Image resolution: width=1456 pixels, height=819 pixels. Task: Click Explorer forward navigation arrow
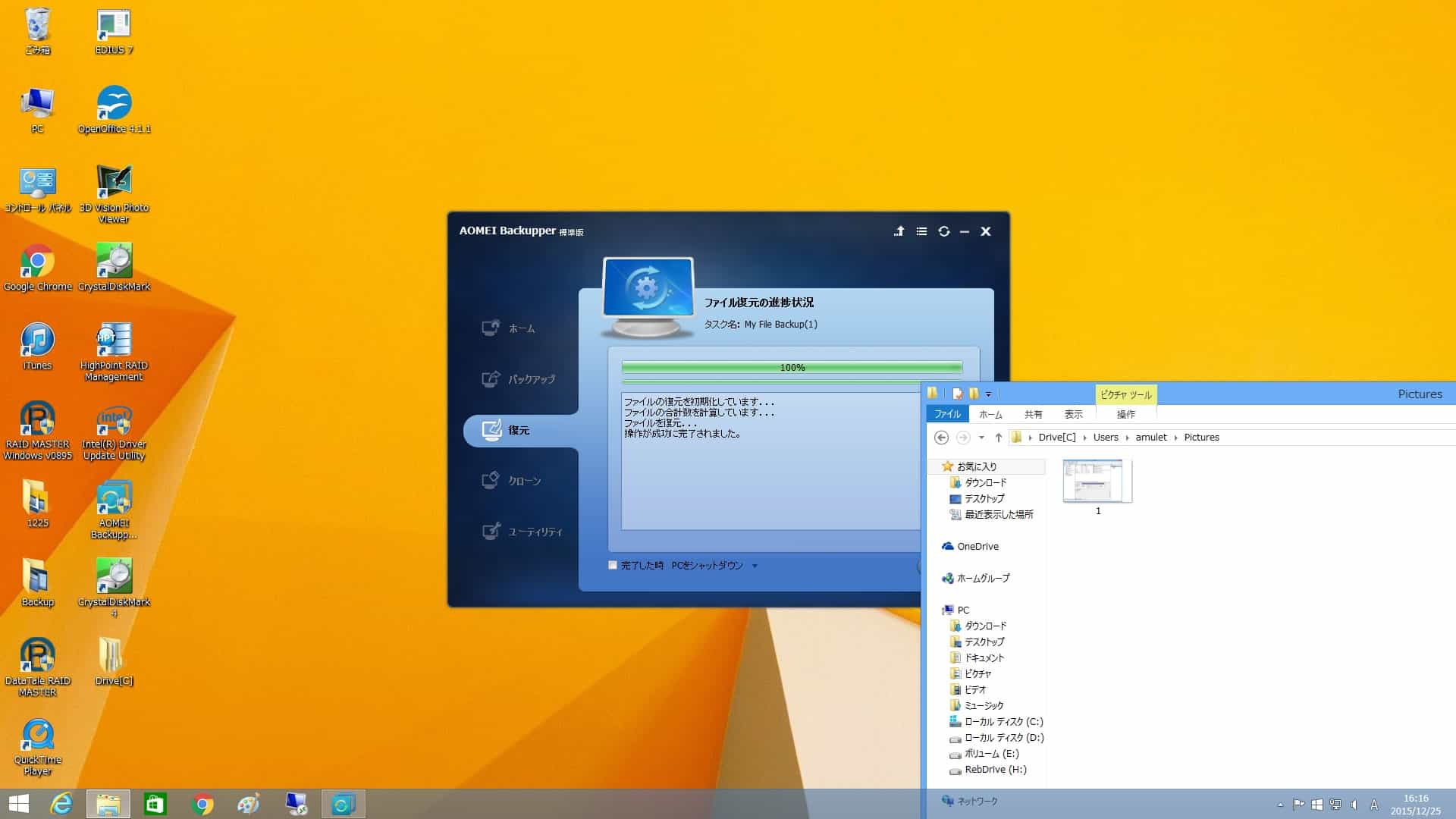click(x=963, y=438)
